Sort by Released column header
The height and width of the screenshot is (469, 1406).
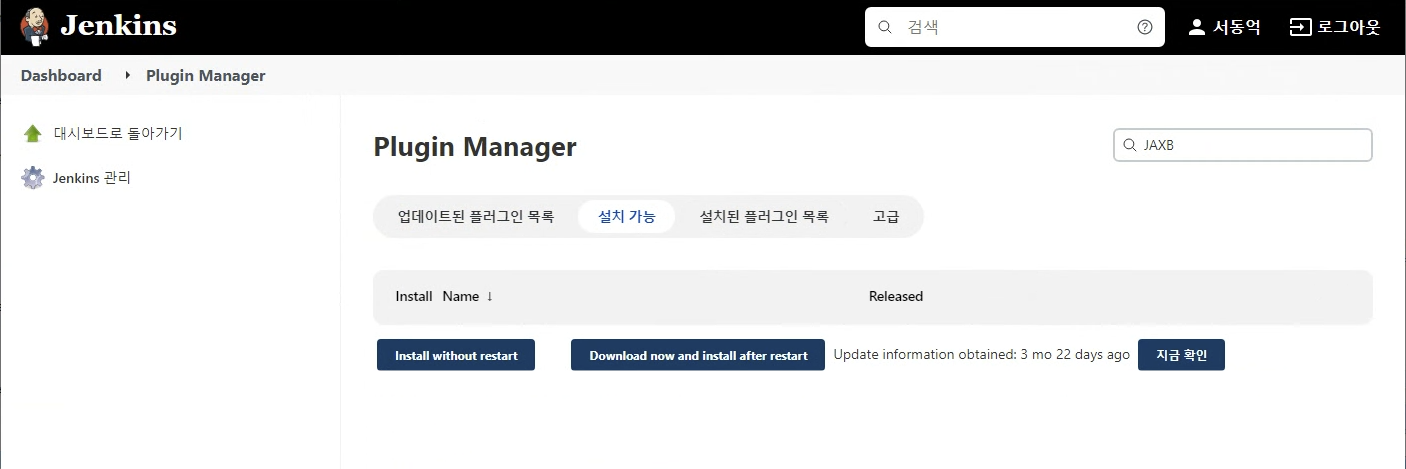[896, 296]
